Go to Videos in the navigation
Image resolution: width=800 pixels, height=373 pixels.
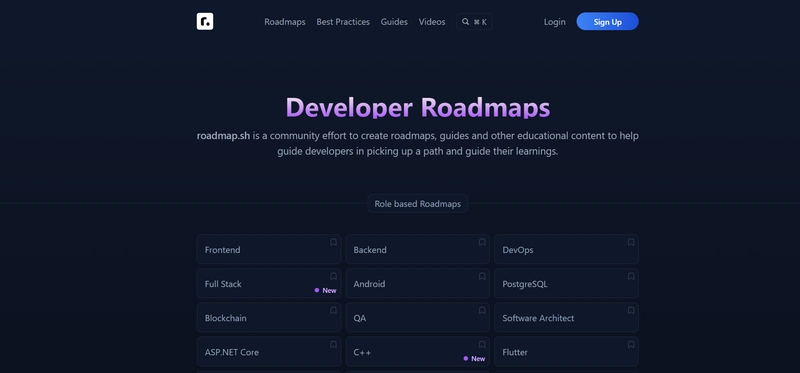pos(432,22)
